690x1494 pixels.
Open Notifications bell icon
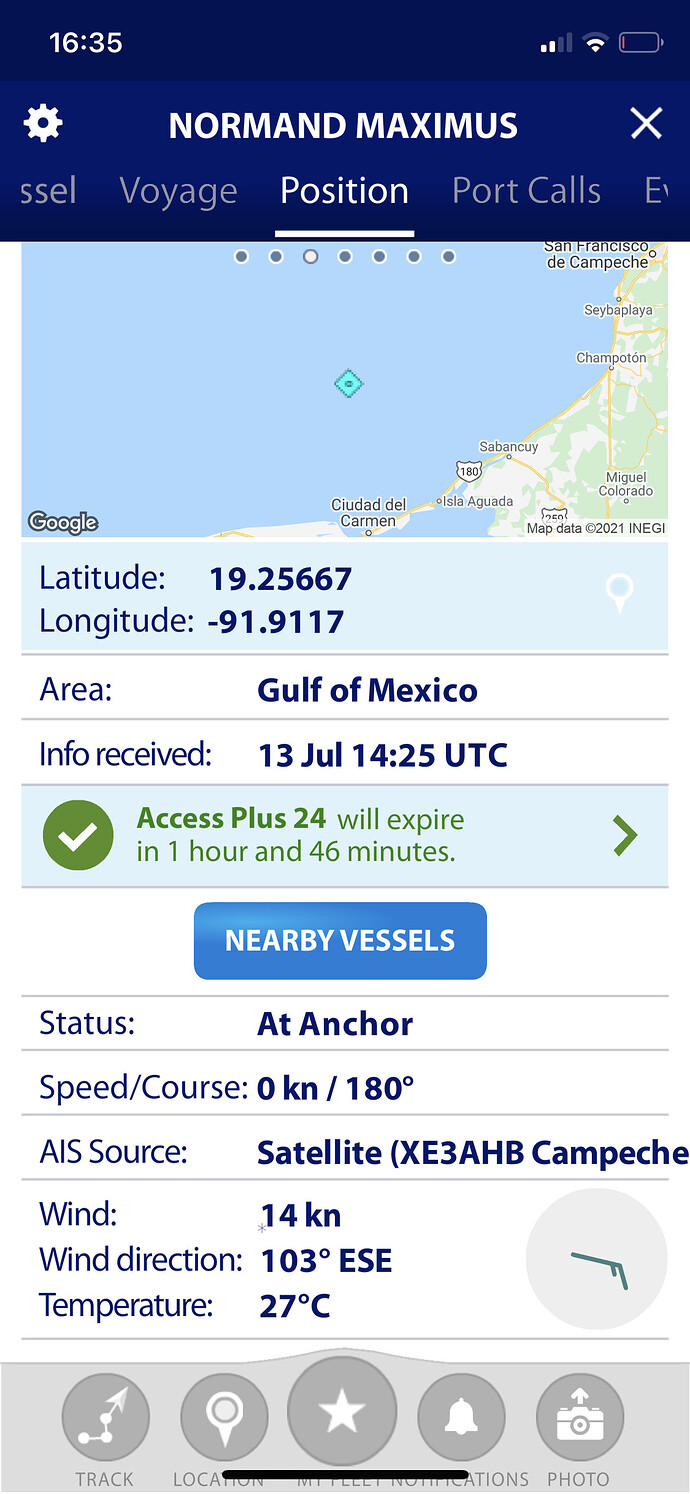click(461, 1417)
